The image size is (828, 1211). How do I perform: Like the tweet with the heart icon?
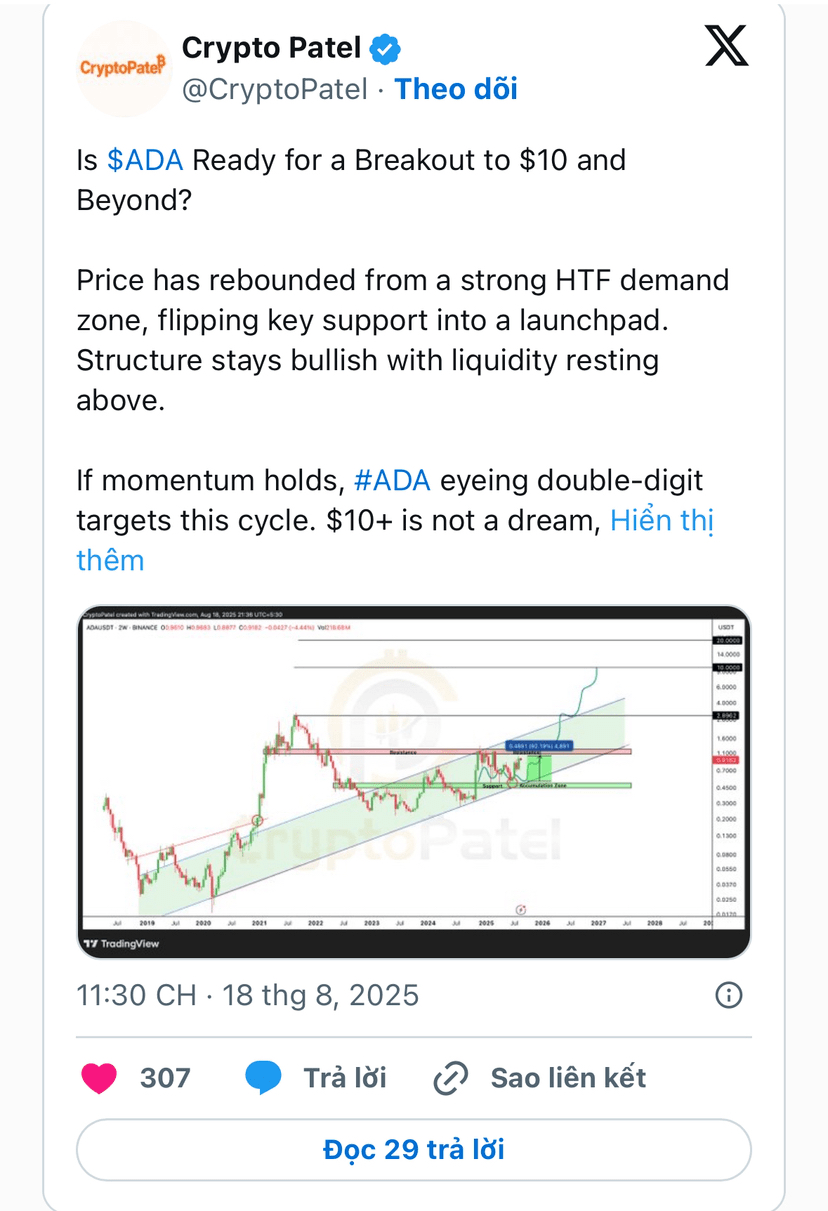[x=98, y=1077]
